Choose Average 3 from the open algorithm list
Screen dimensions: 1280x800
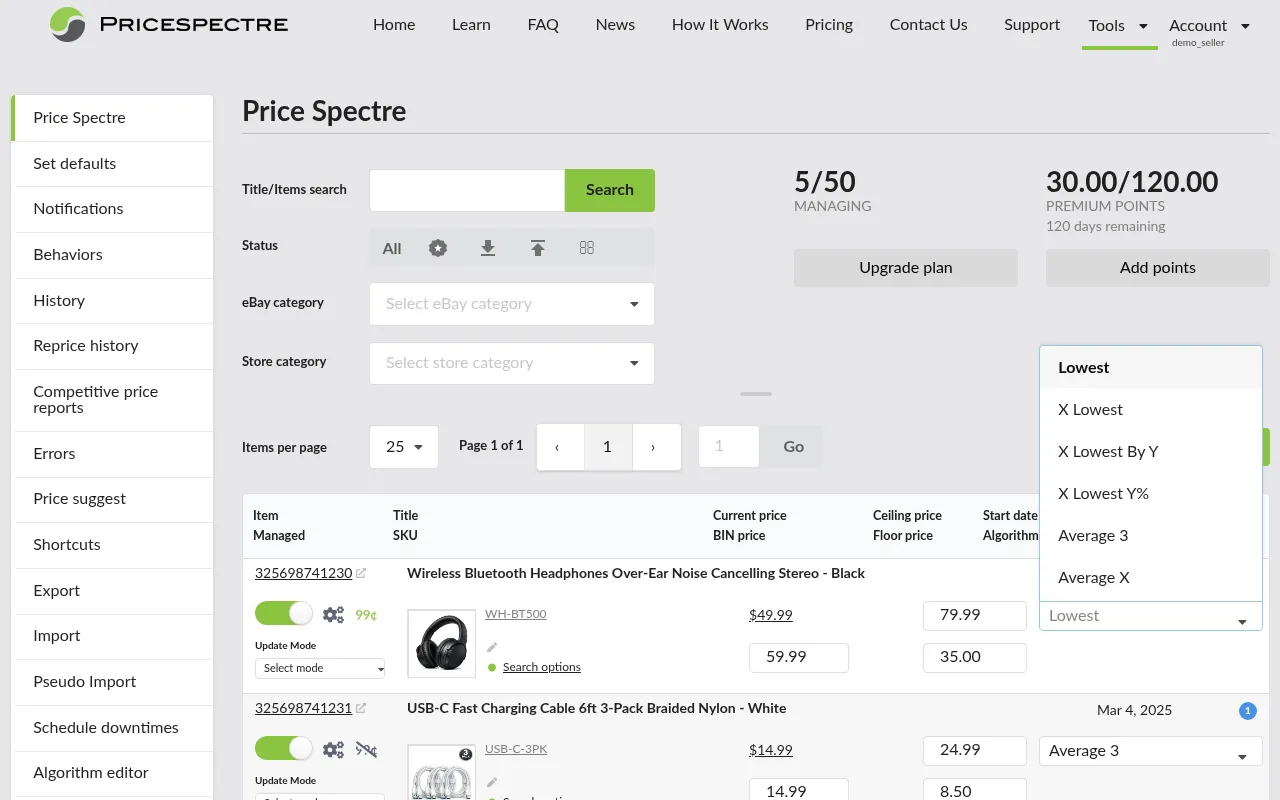pyautogui.click(x=1093, y=535)
